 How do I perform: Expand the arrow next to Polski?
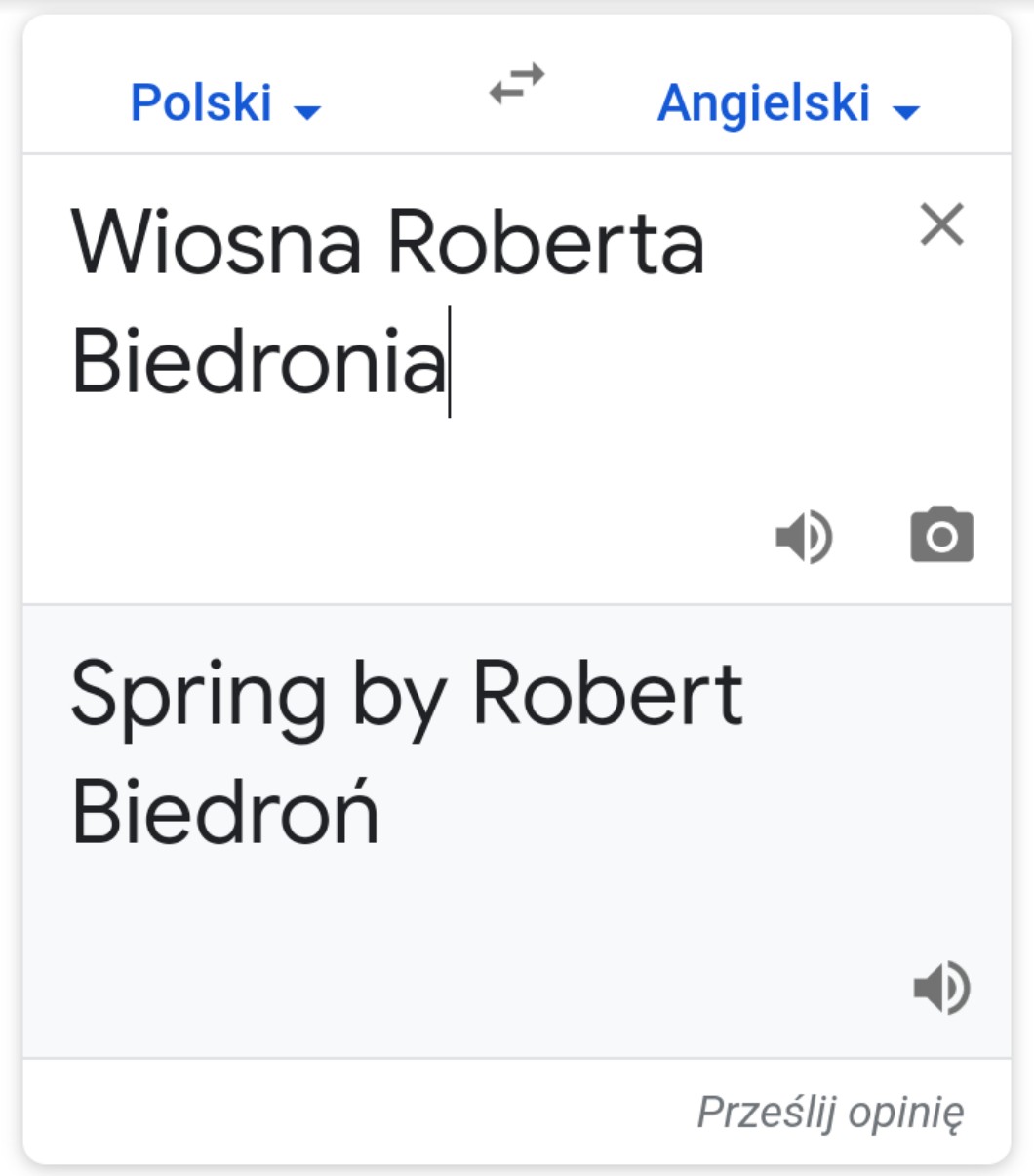pos(307,113)
